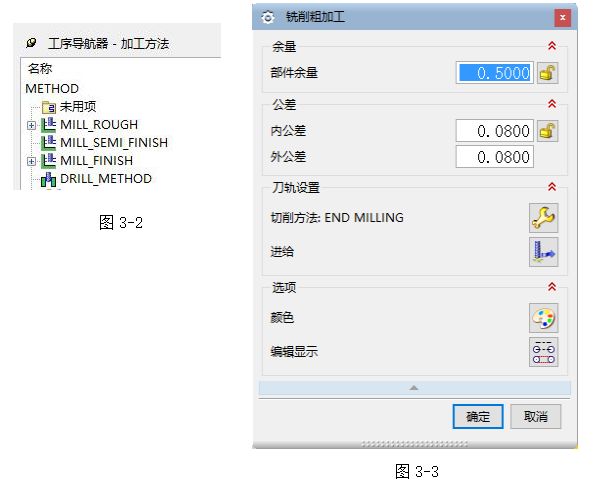
Task: Select DRILL_METHOD in the tree
Action: [x=106, y=179]
